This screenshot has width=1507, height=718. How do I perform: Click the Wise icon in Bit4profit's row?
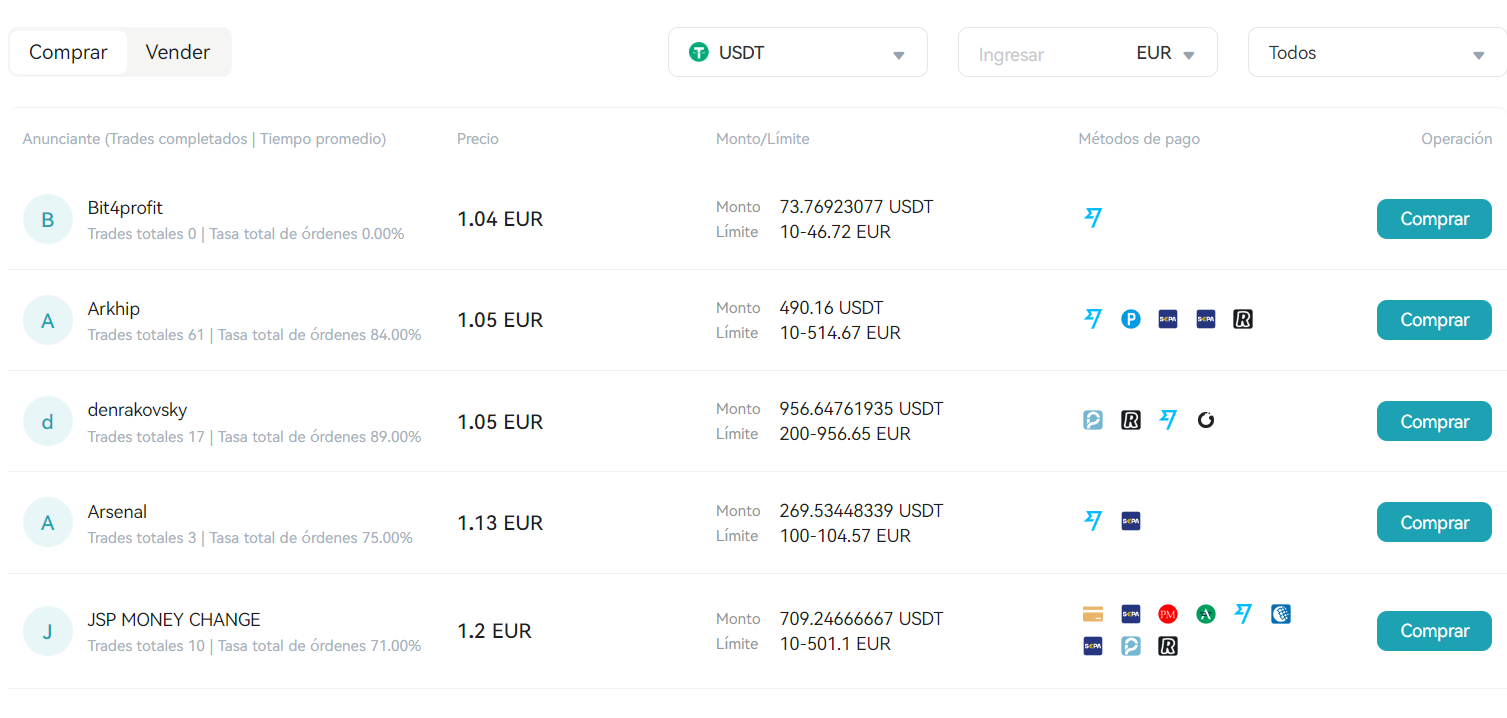[x=1093, y=218]
